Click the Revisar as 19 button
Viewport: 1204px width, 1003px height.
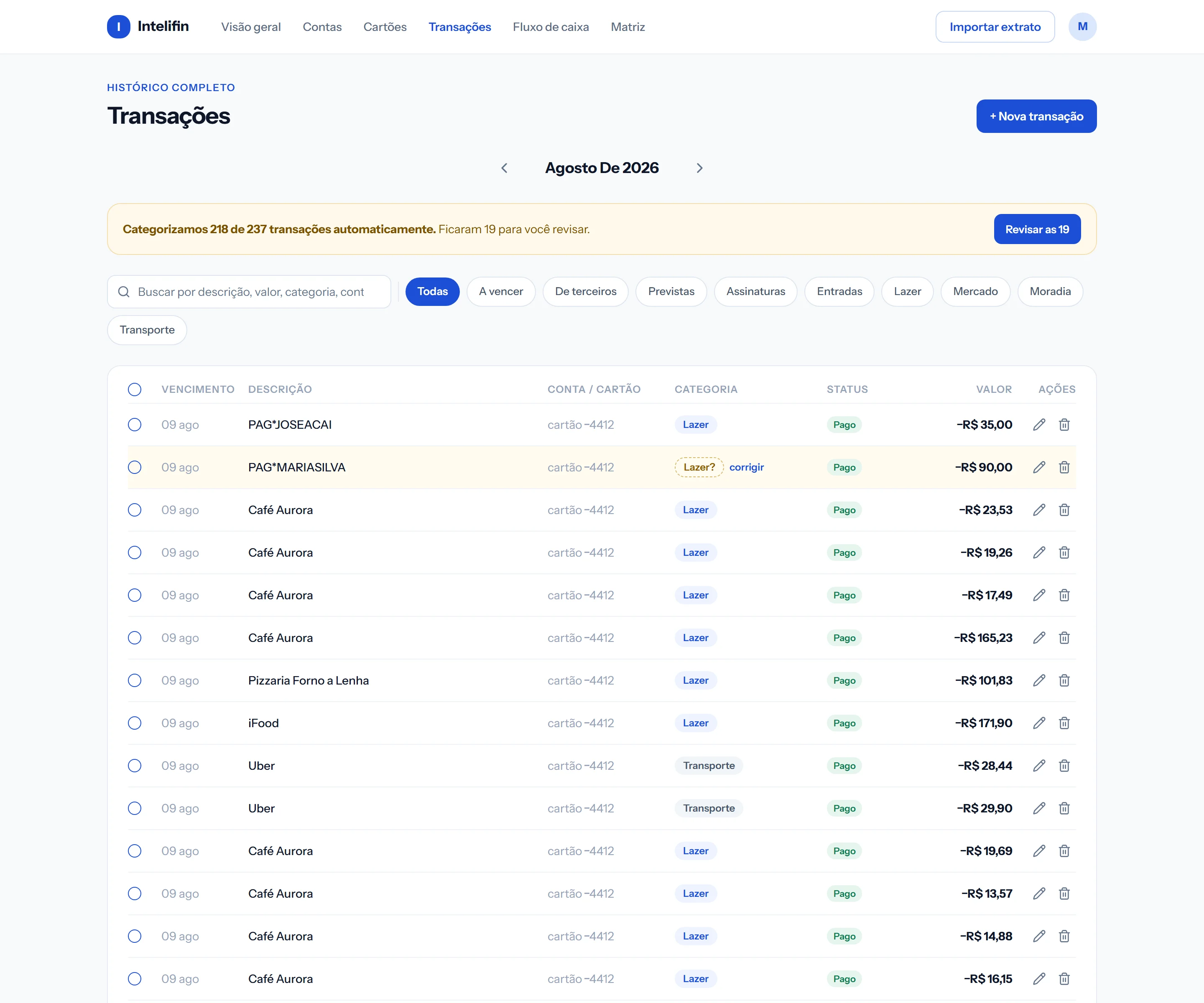click(1037, 229)
